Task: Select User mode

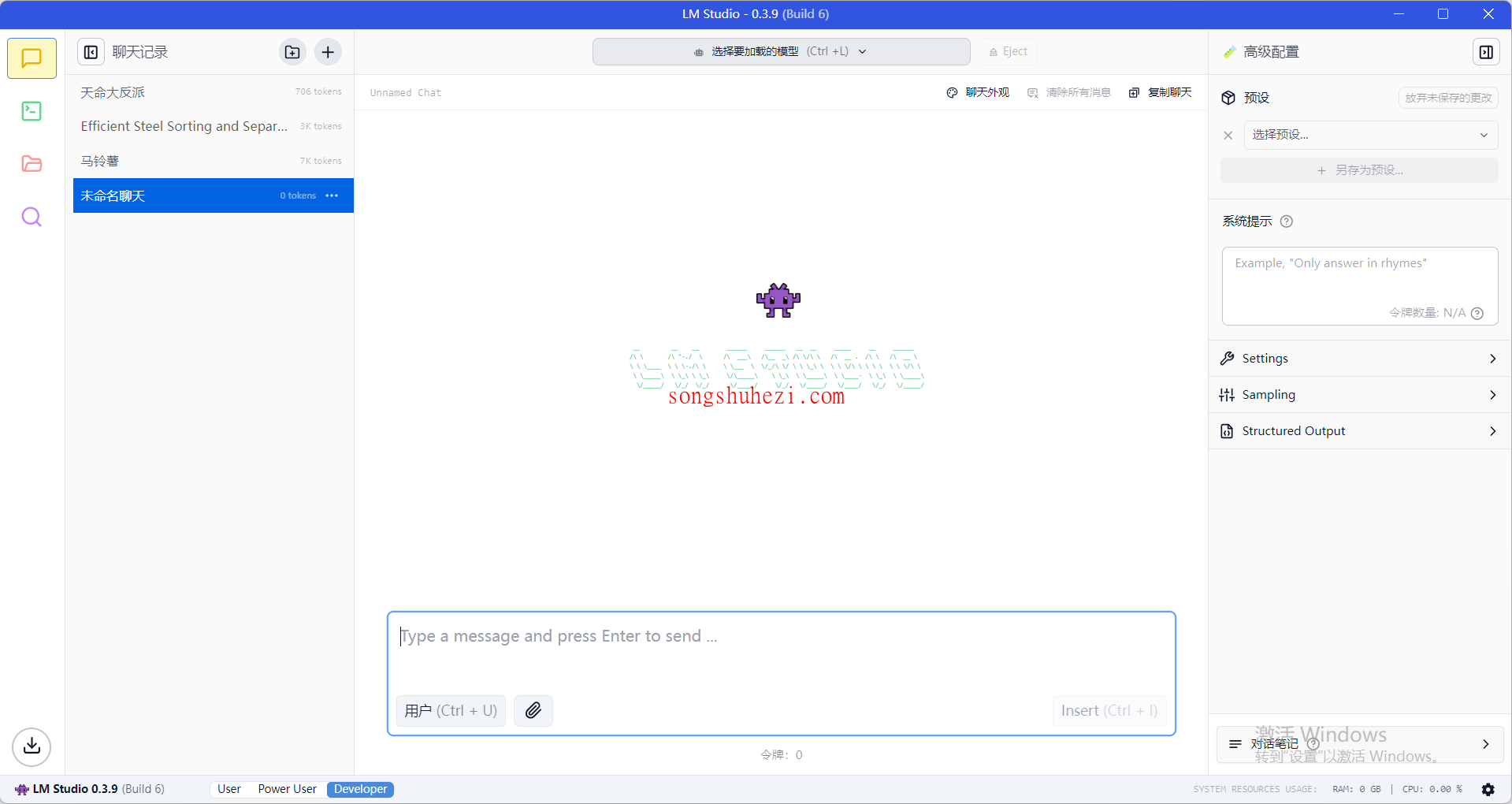Action: coord(229,789)
